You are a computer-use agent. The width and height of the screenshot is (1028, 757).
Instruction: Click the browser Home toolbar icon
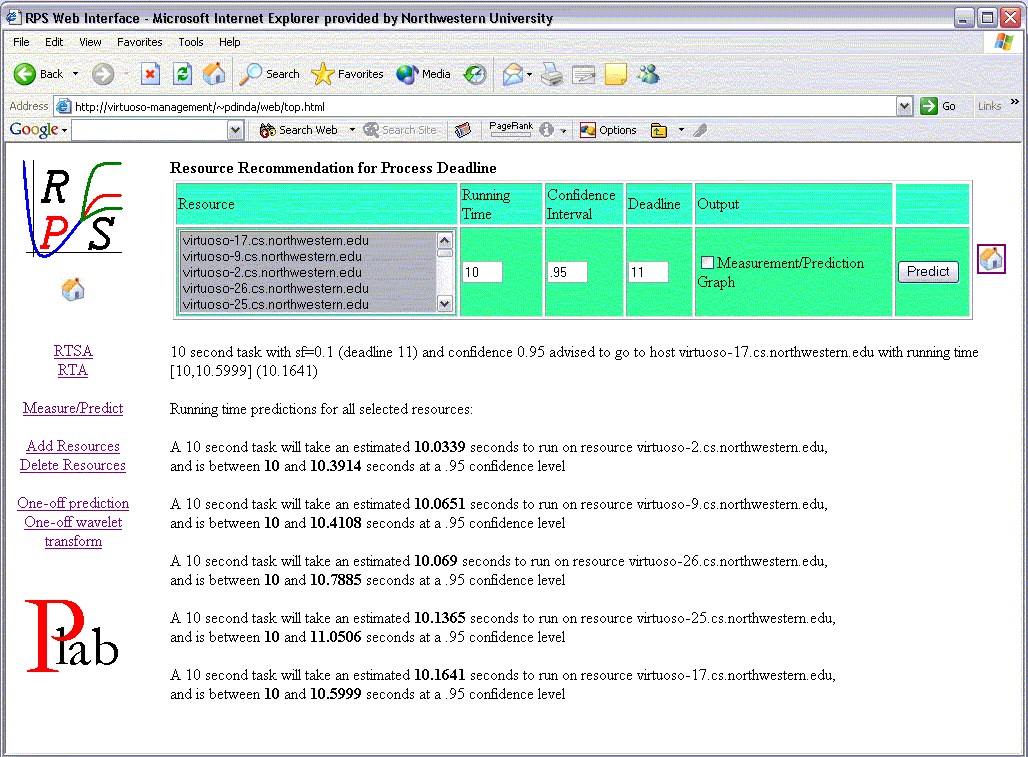pos(214,74)
